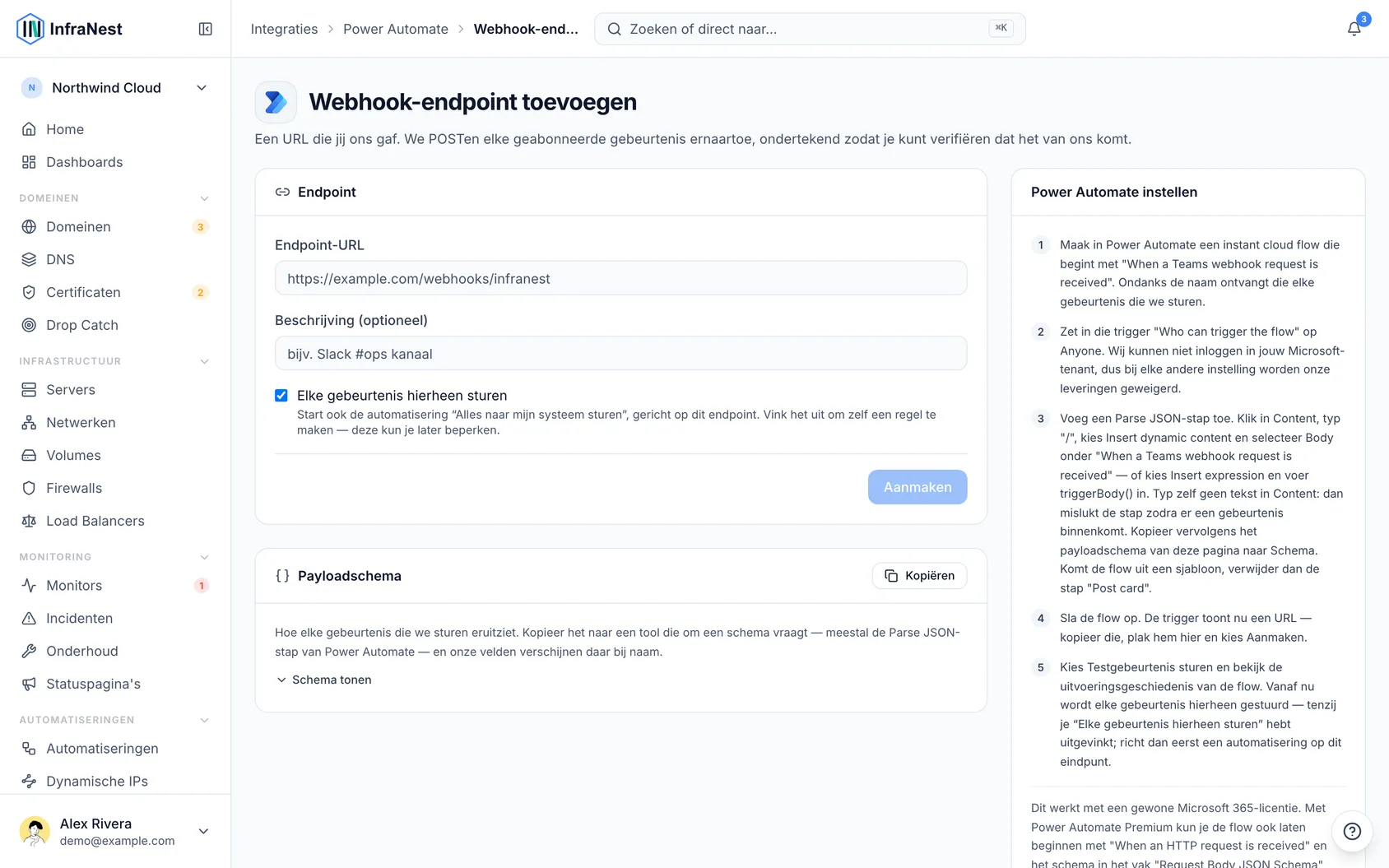Click the Power Automate logo icon
This screenshot has height=868, width=1389.
[x=276, y=102]
